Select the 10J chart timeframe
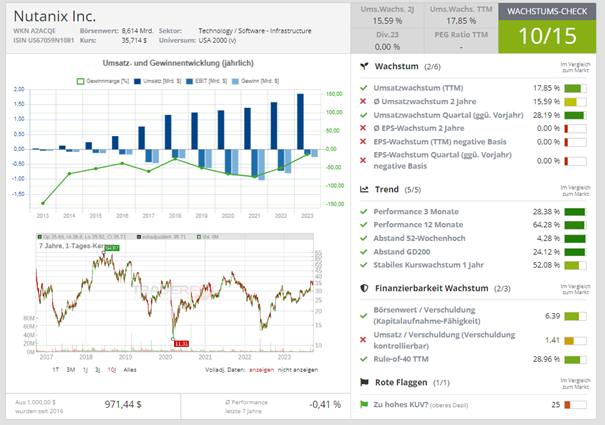 coord(112,370)
